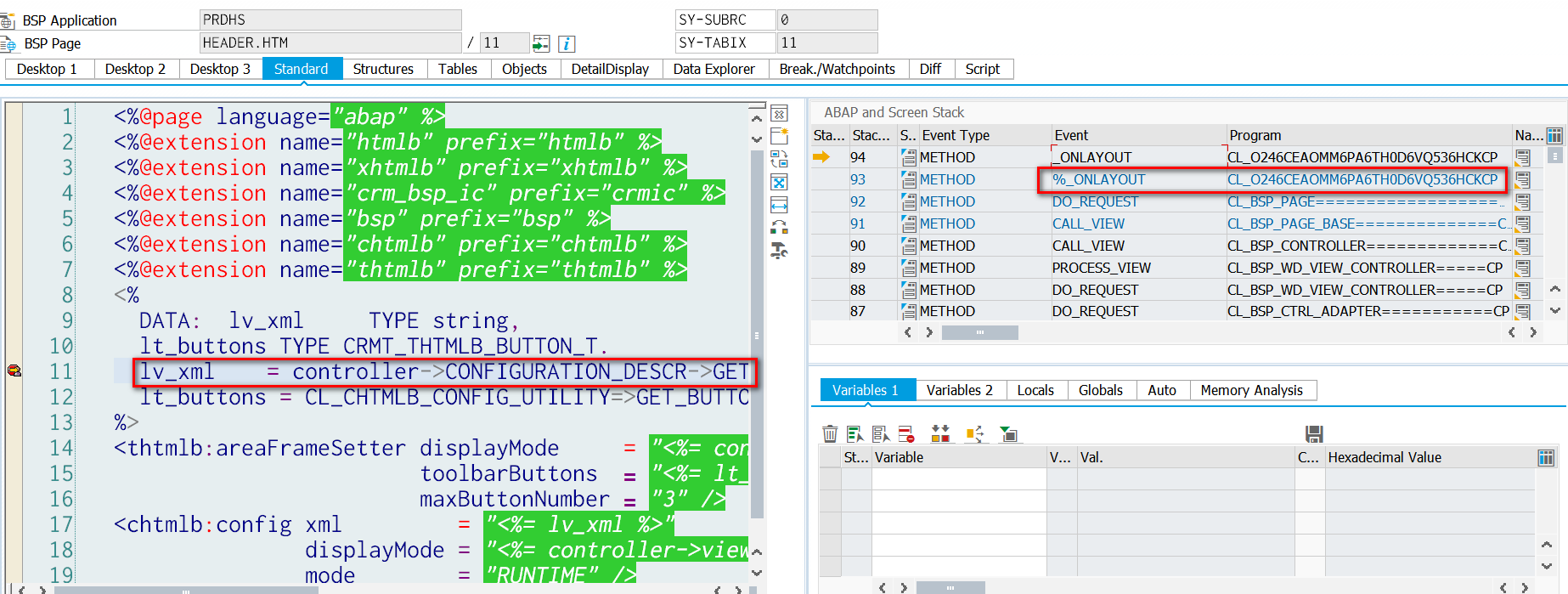Click the swap tools icon in side strip

coord(779,228)
